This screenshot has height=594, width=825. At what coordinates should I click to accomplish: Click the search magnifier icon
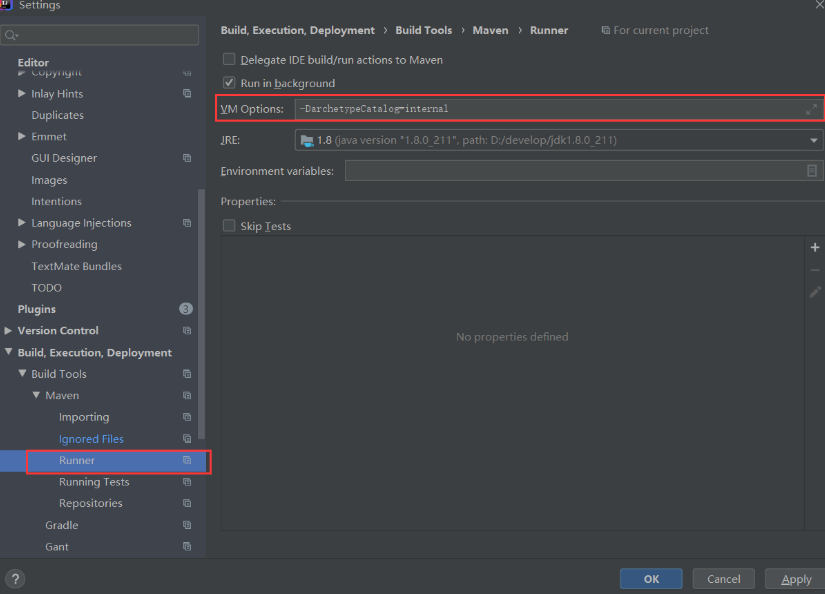[11, 35]
